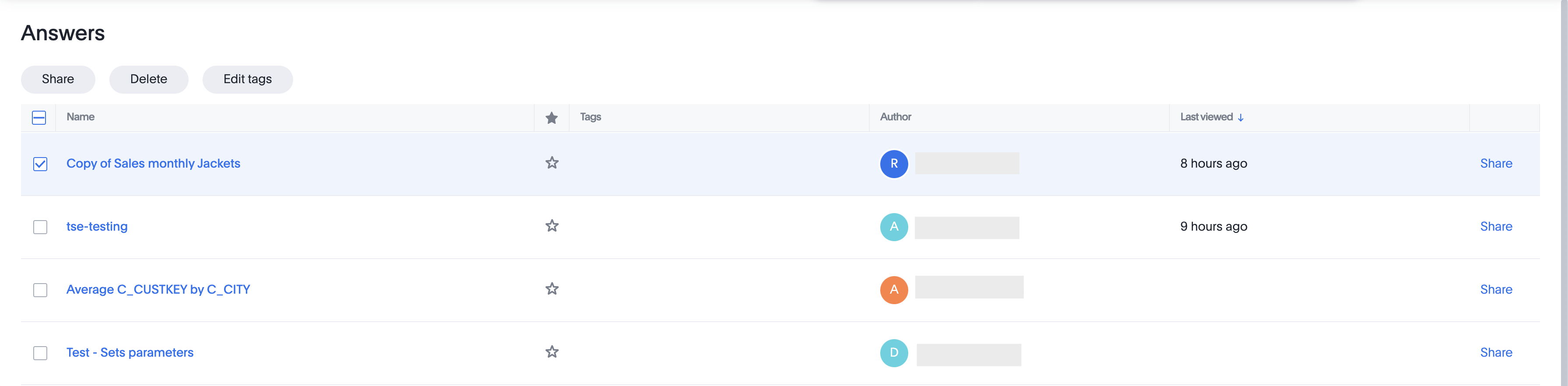
Task: Star the Copy of Sales monthly Jackets answer
Action: point(552,163)
